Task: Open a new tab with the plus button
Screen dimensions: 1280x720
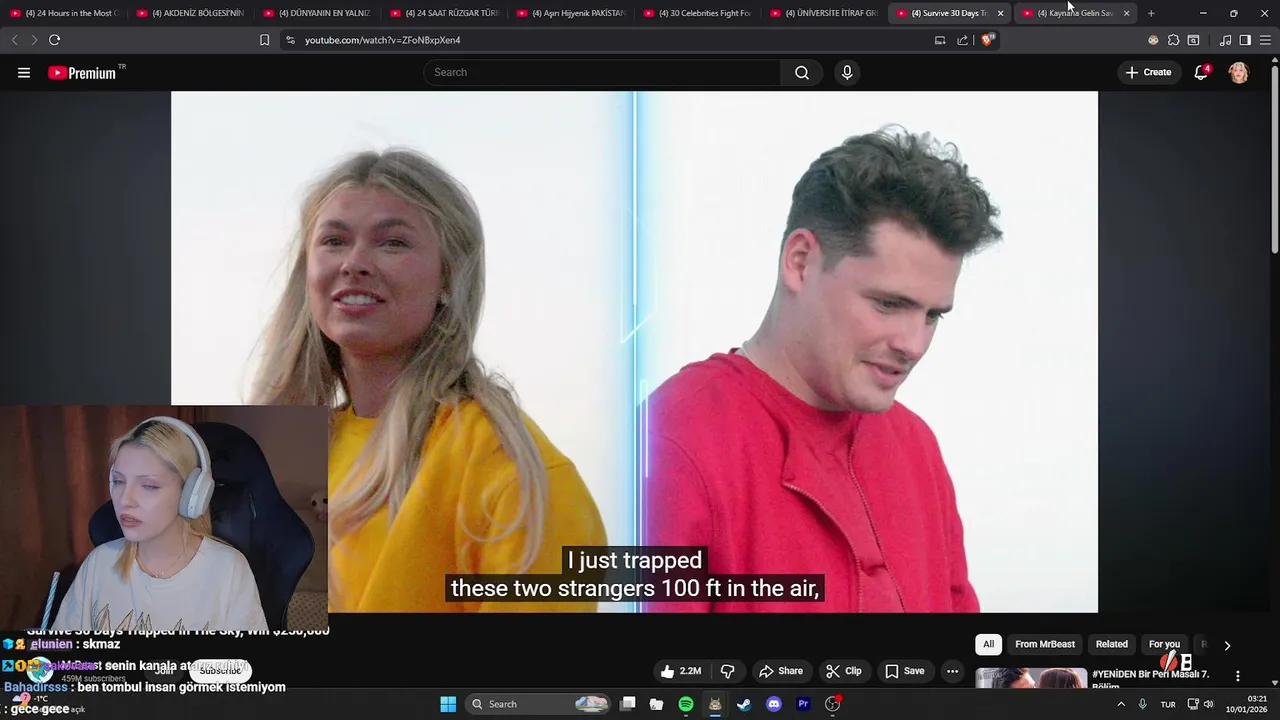Action: pos(1151,13)
